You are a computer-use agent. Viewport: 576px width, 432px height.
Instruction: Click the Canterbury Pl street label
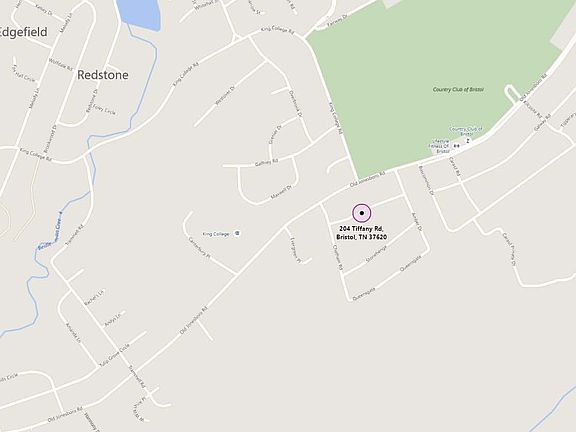[x=199, y=249]
